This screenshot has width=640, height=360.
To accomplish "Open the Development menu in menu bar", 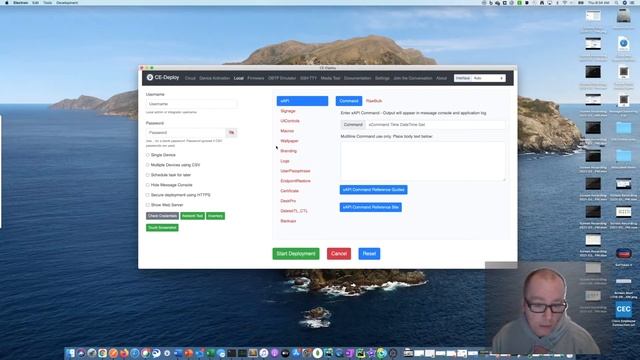I will click(67, 2).
